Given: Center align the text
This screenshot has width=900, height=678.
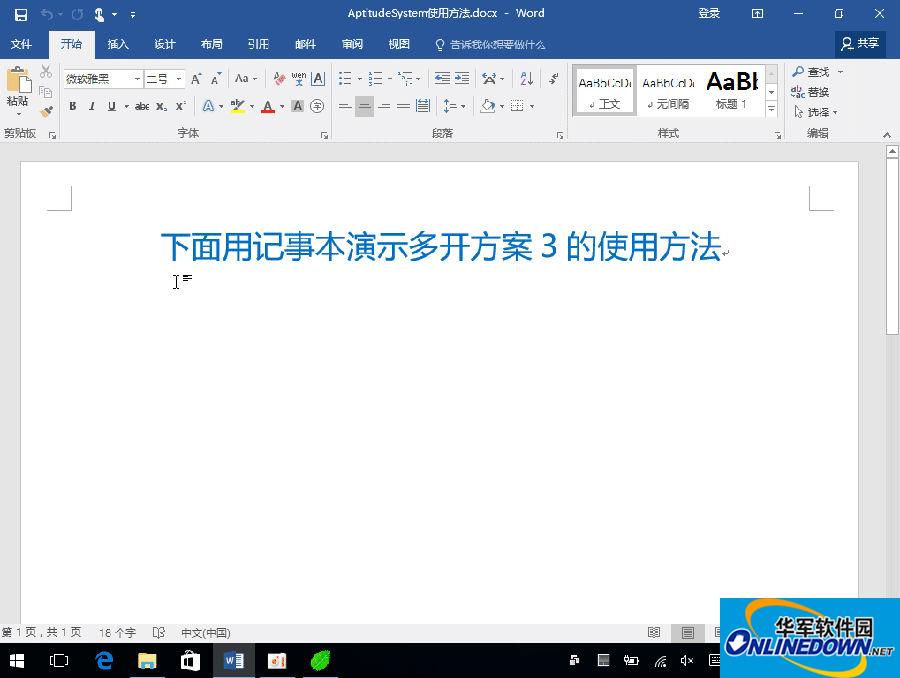Looking at the screenshot, I should coord(364,106).
